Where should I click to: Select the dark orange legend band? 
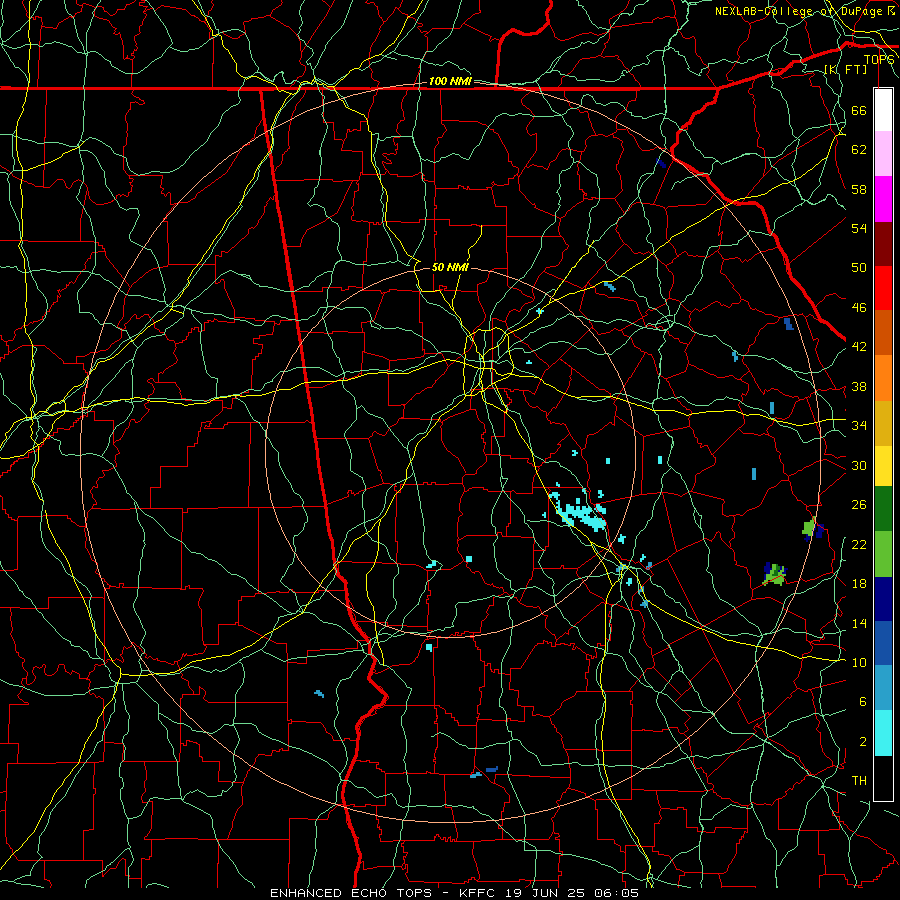tap(883, 333)
